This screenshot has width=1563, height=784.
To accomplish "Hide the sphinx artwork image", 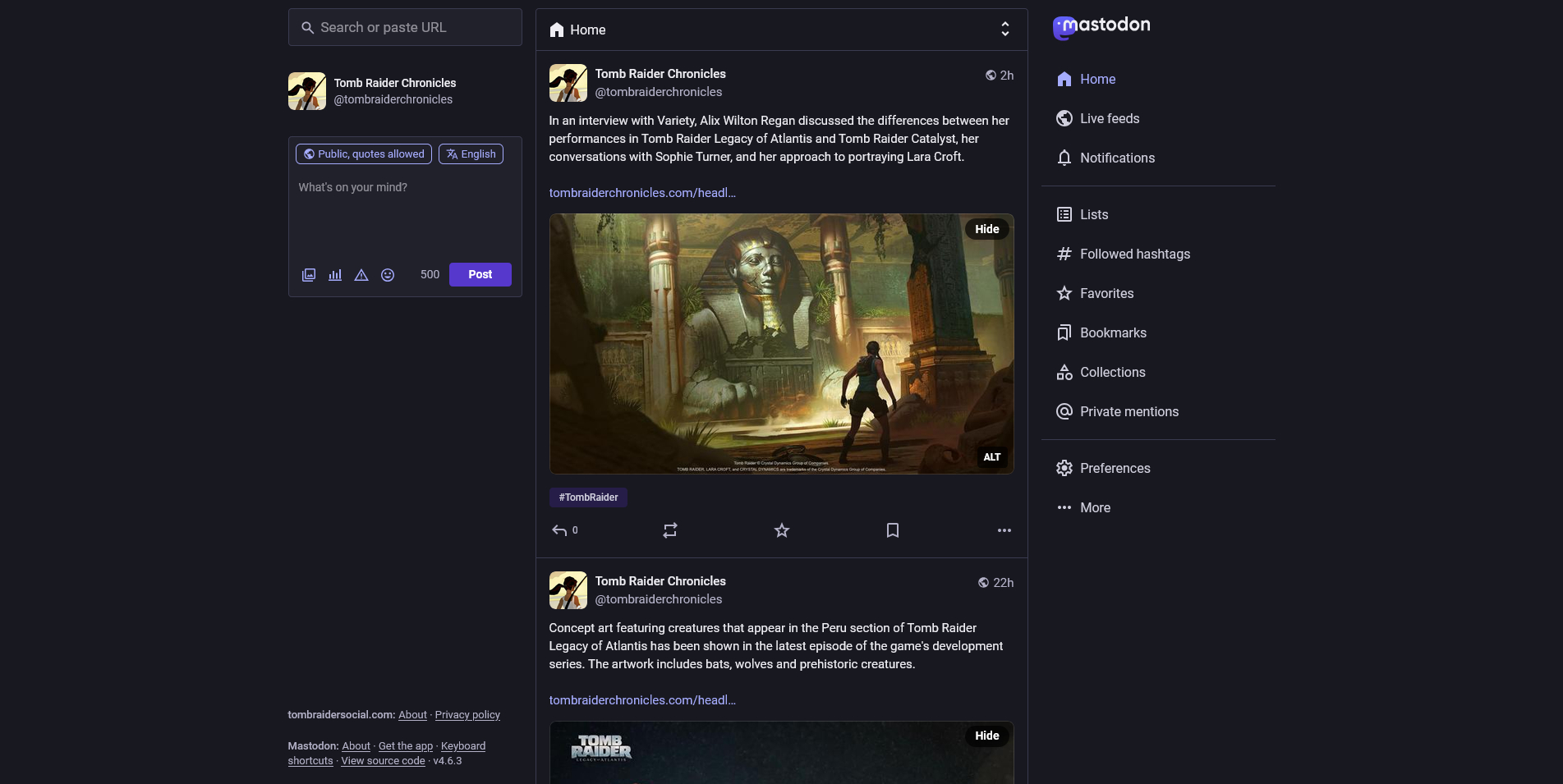I will pyautogui.click(x=987, y=229).
